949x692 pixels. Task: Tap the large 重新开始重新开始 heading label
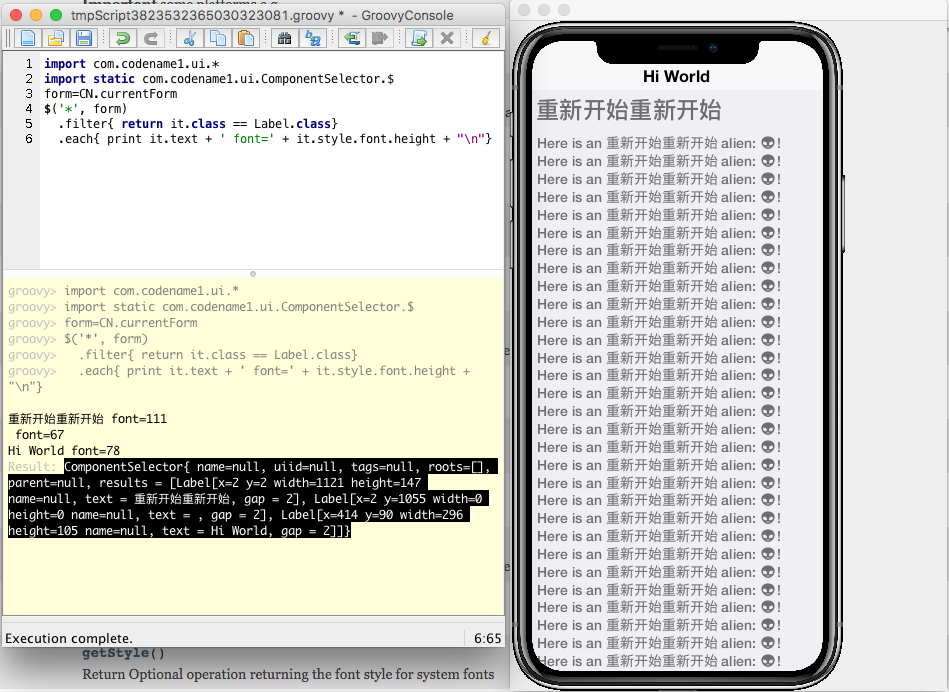[628, 110]
